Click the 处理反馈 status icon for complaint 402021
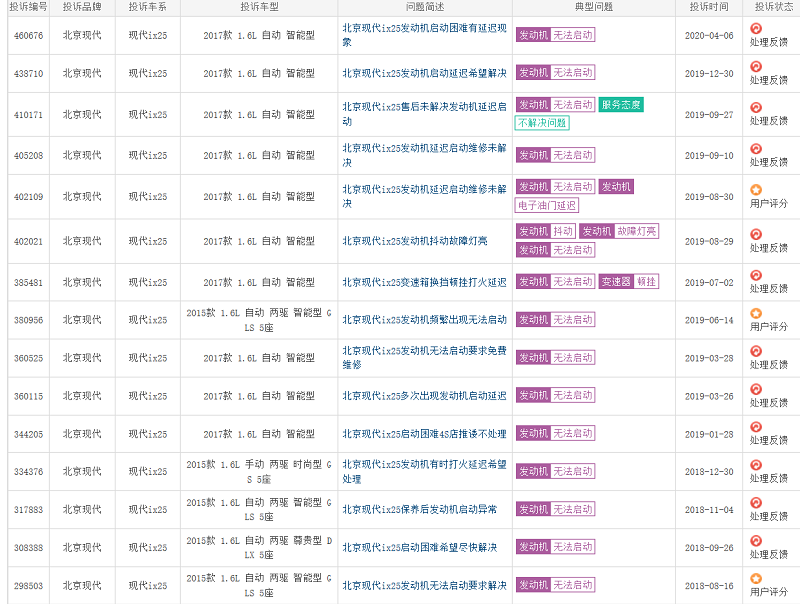The image size is (800, 604). [756, 234]
